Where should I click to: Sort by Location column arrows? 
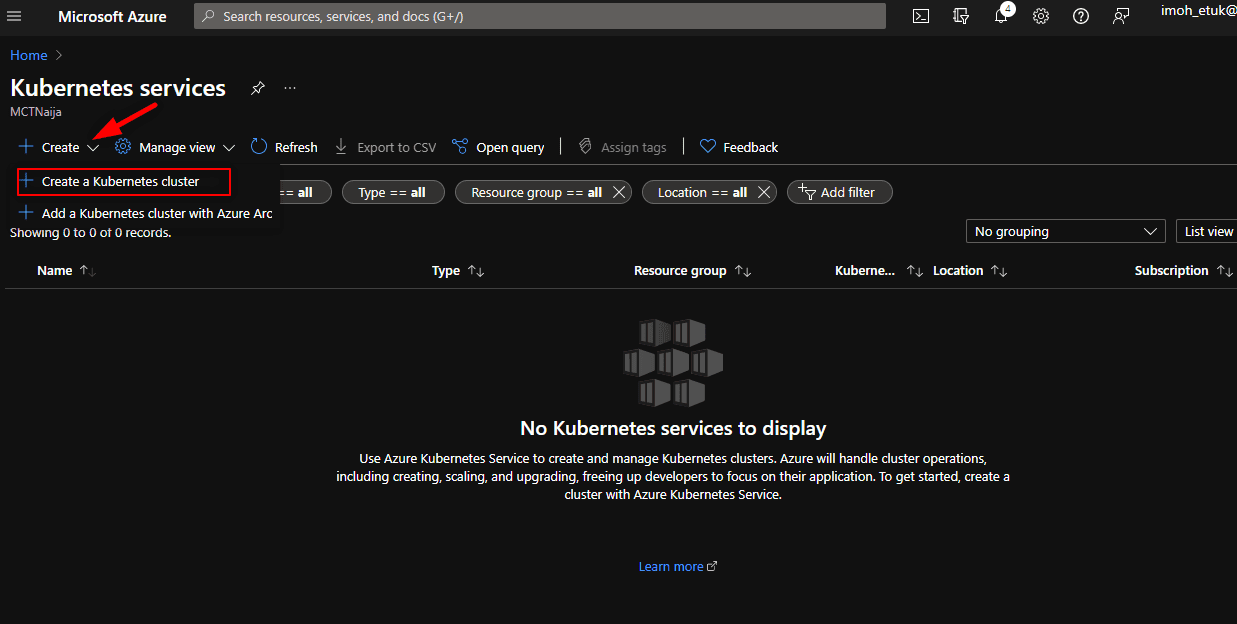(x=999, y=271)
